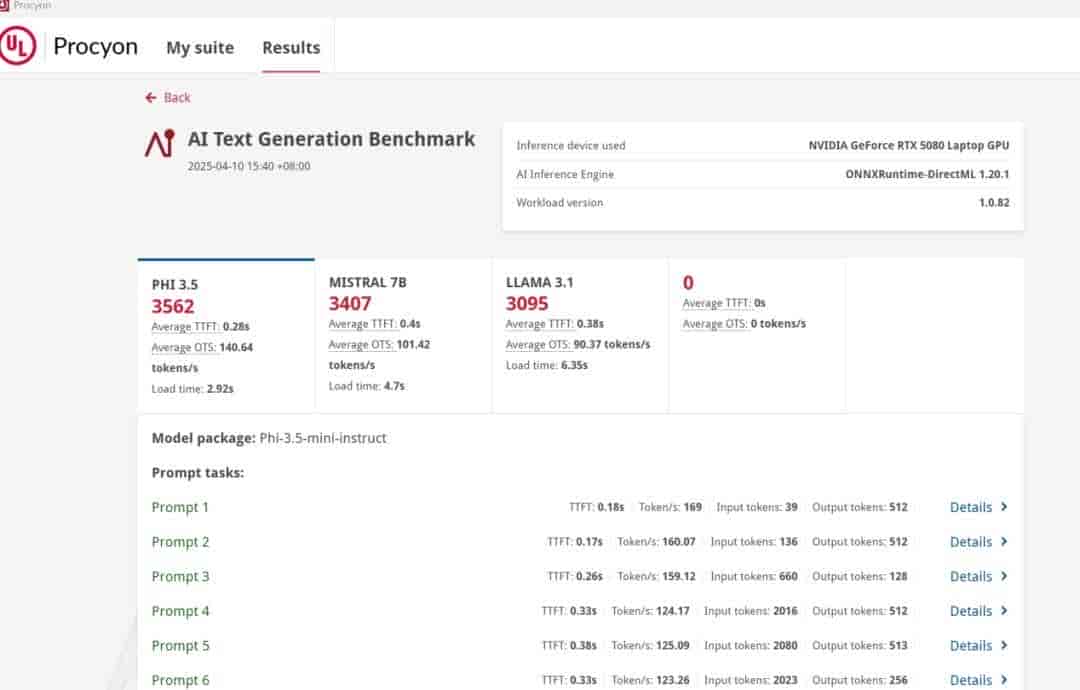The width and height of the screenshot is (1080, 690).
Task: Click NVIDIA GeForce RTX 5080 Laptop GPU value
Action: pos(908,145)
